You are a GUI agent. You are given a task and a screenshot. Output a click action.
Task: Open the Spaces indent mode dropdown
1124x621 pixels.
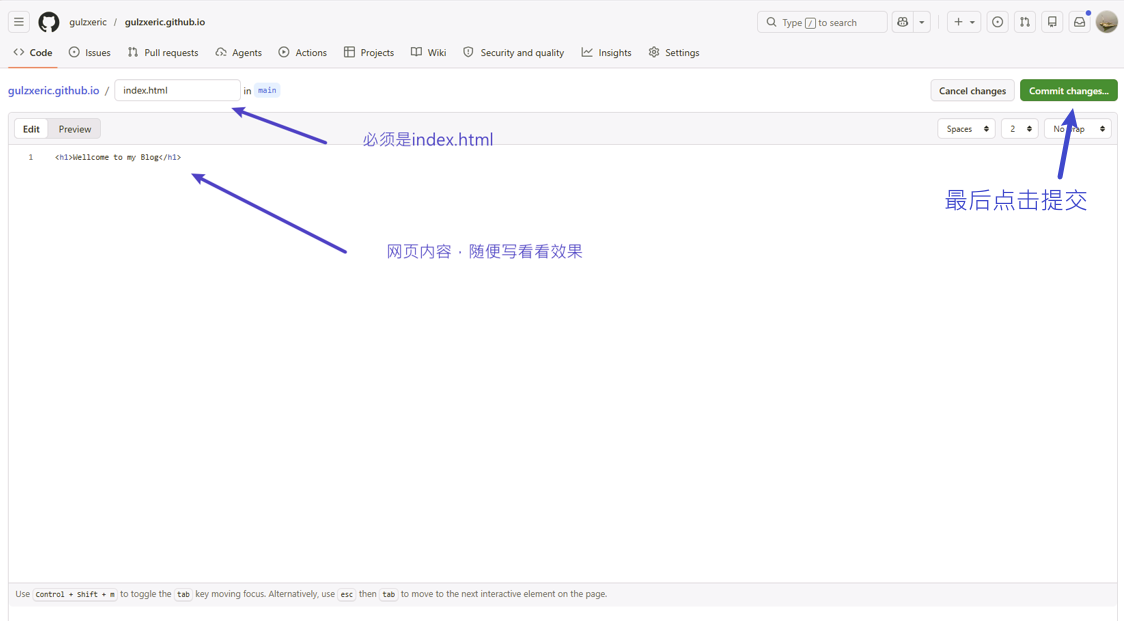click(966, 129)
